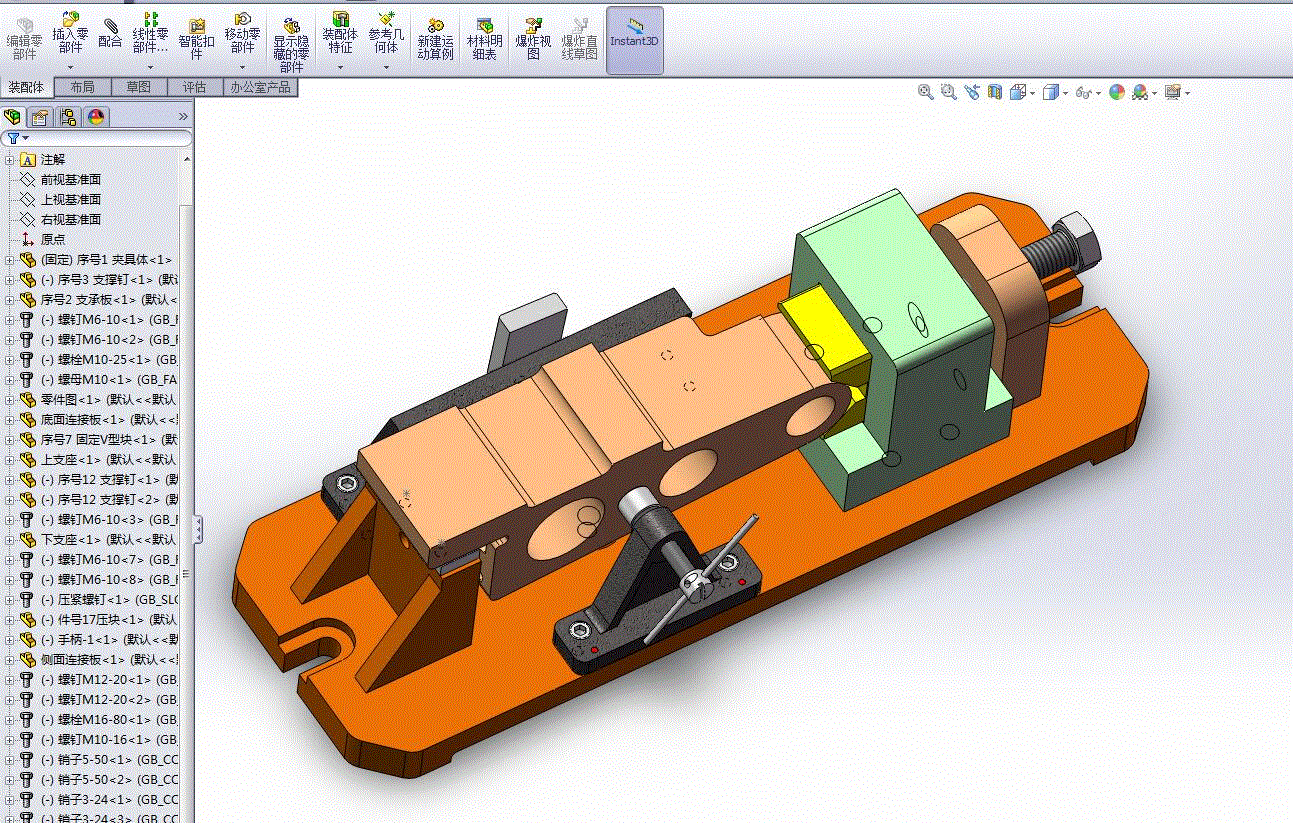1293x823 pixels.
Task: Switch to the 办公室产品 tab
Action: [x=261, y=87]
